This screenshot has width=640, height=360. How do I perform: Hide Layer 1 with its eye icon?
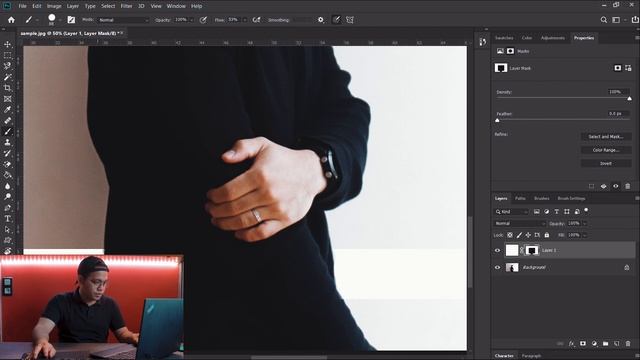tap(498, 250)
